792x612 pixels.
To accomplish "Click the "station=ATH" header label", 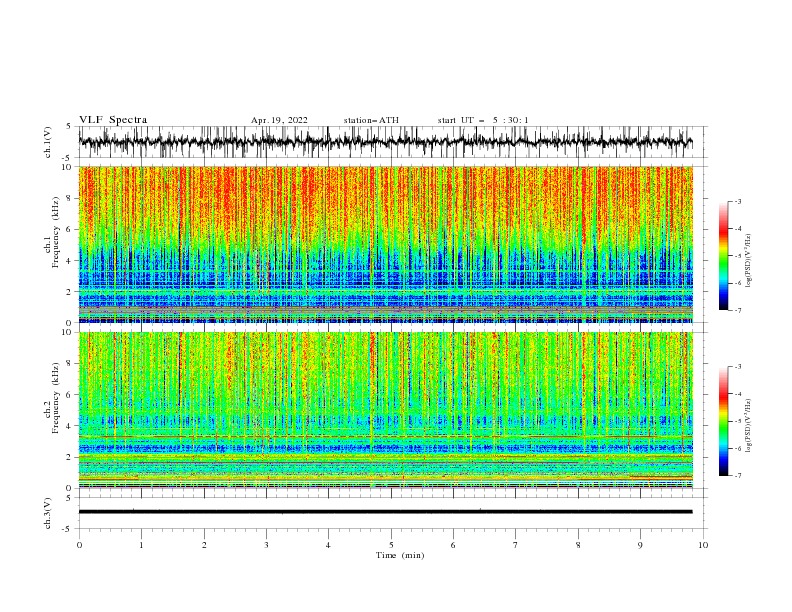I will [371, 120].
